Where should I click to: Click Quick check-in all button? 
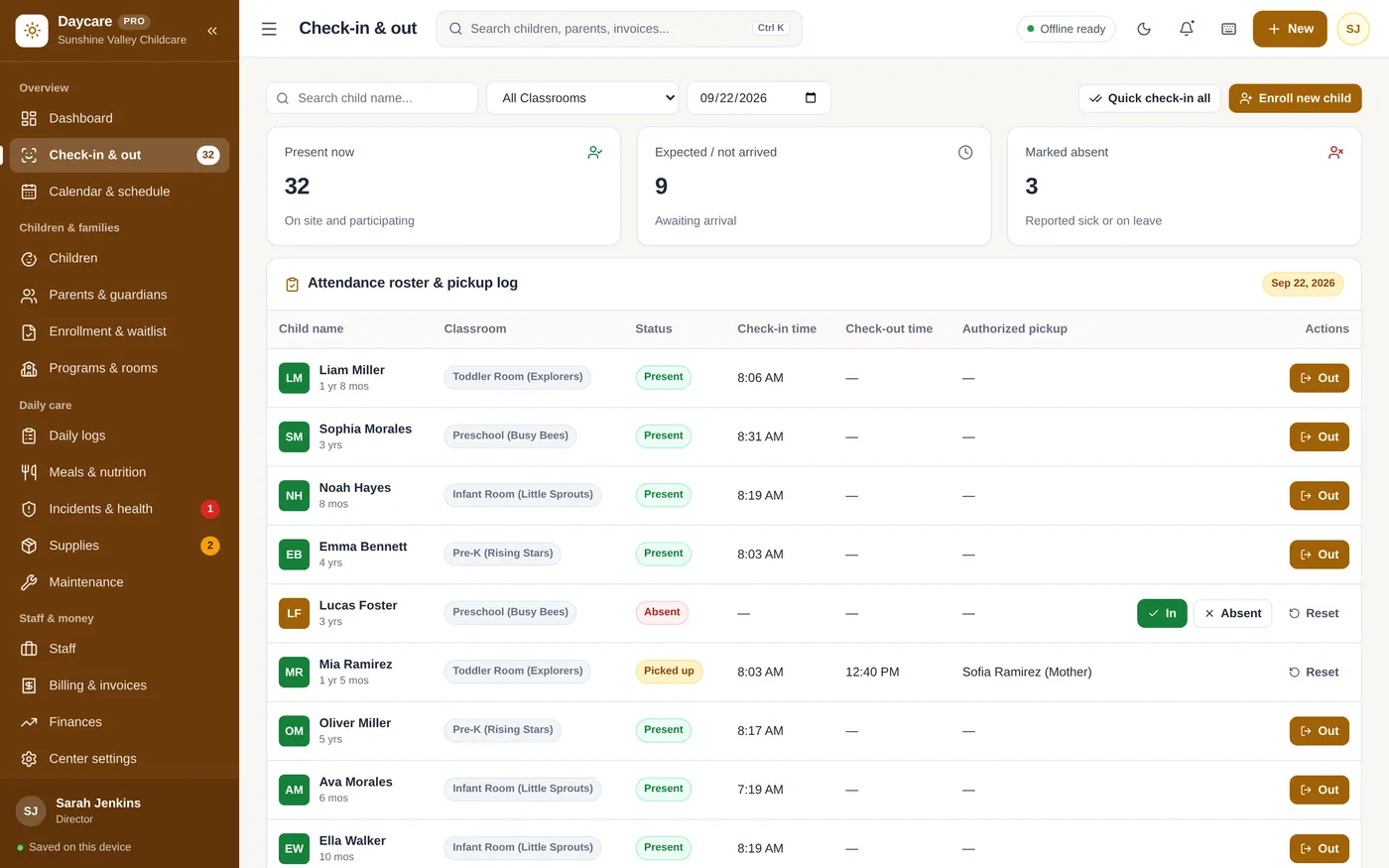1149,98
